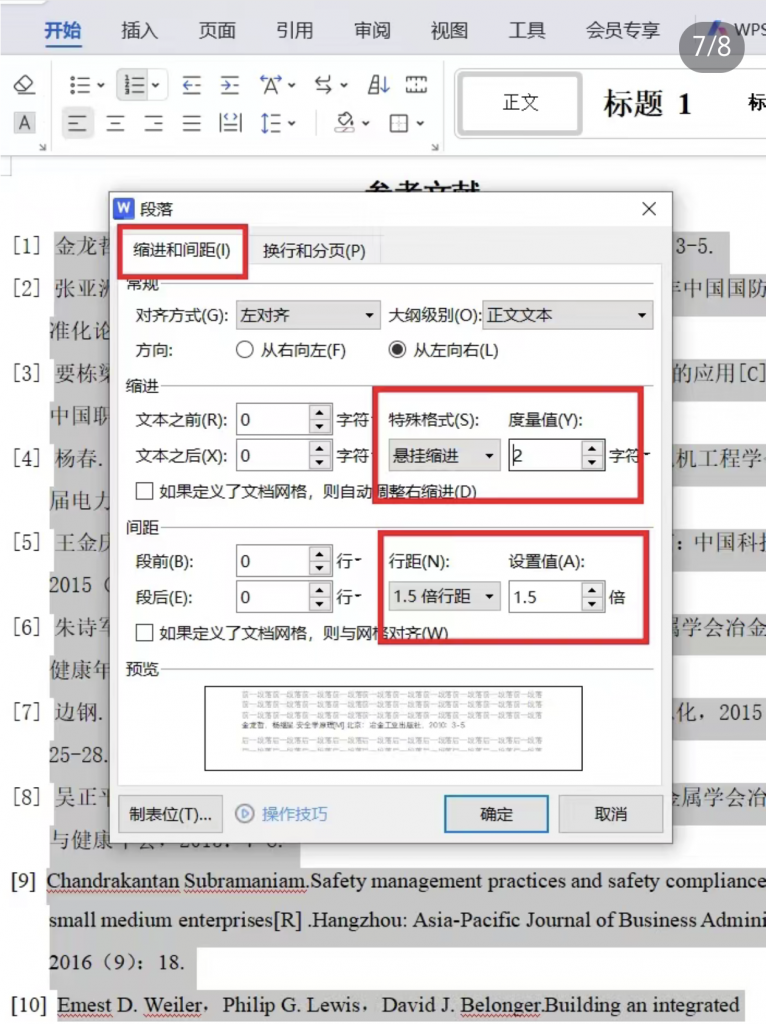766x1024 pixels.
Task: Open the 引用 ribbon tab
Action: point(294,31)
